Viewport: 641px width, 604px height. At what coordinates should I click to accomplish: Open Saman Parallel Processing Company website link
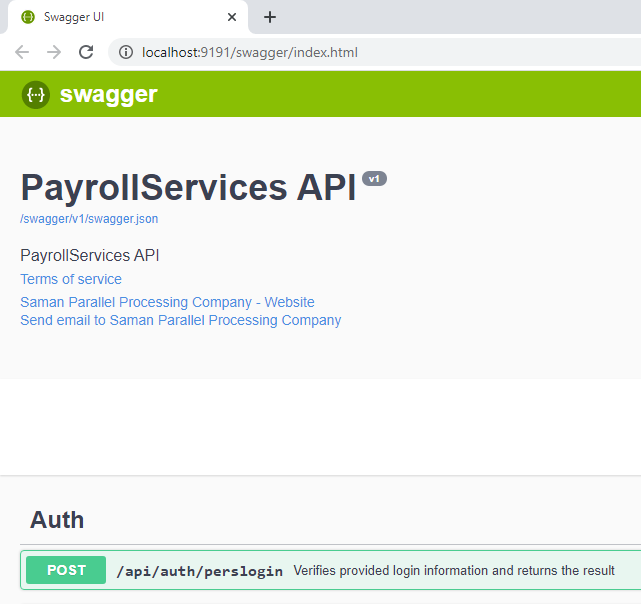(167, 302)
